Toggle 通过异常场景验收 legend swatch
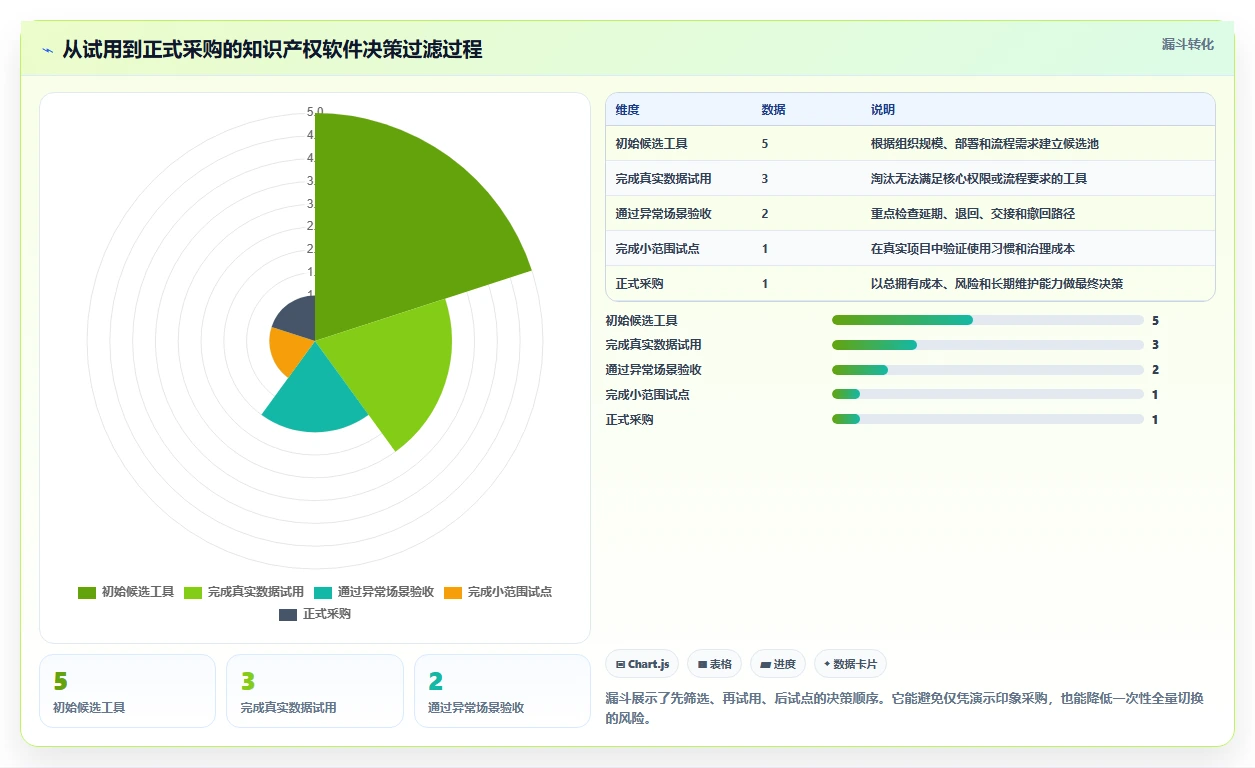 (323, 592)
